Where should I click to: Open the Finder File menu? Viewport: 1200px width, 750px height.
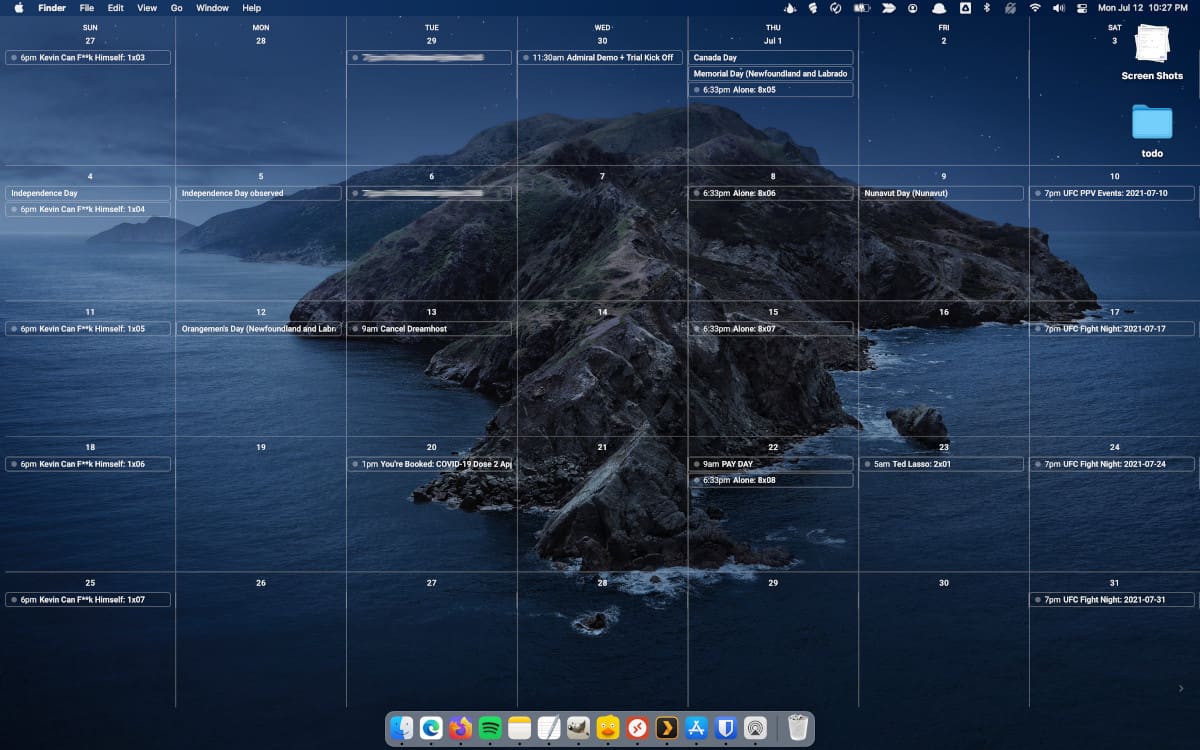point(87,8)
